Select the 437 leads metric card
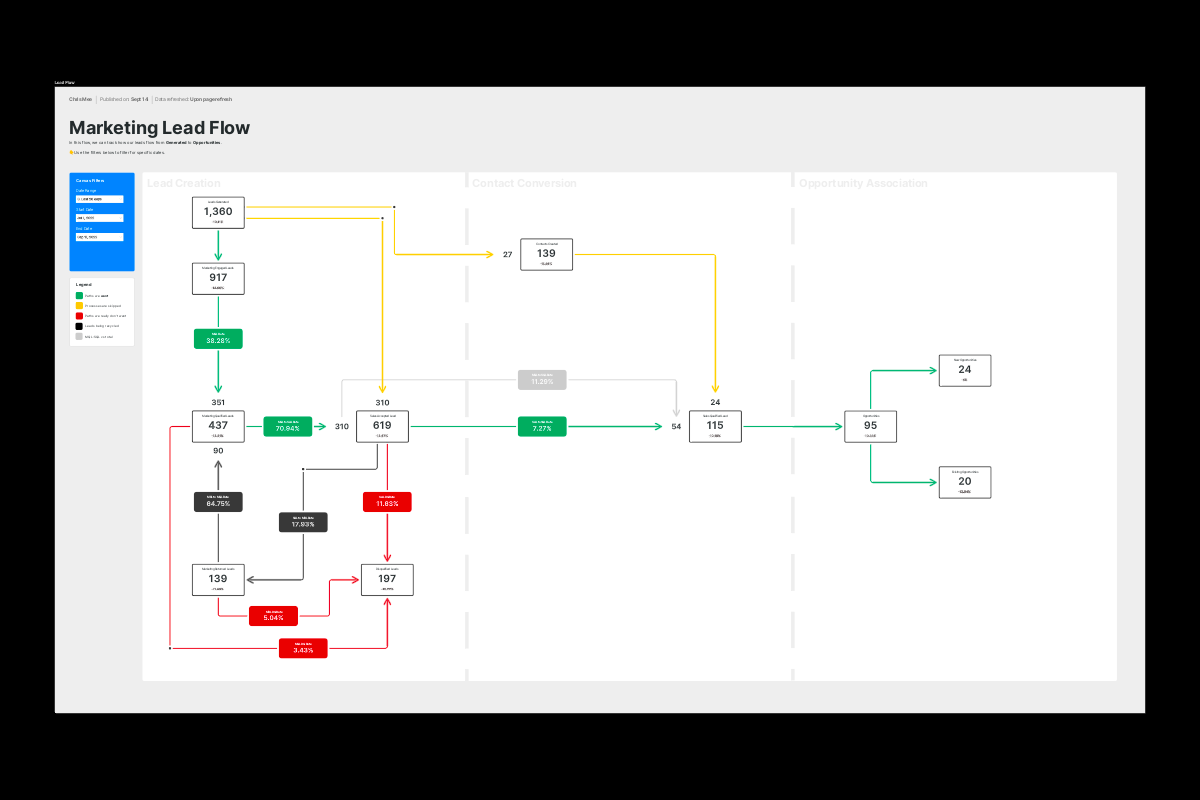 click(x=218, y=426)
